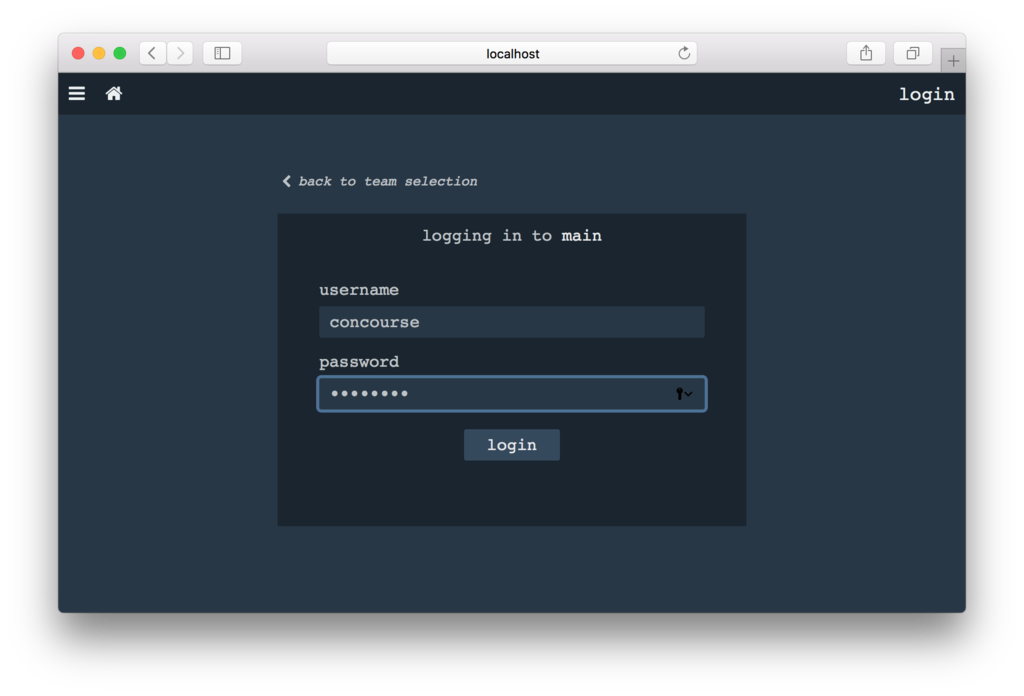Go to the home page icon
The image size is (1024, 696).
(114, 93)
